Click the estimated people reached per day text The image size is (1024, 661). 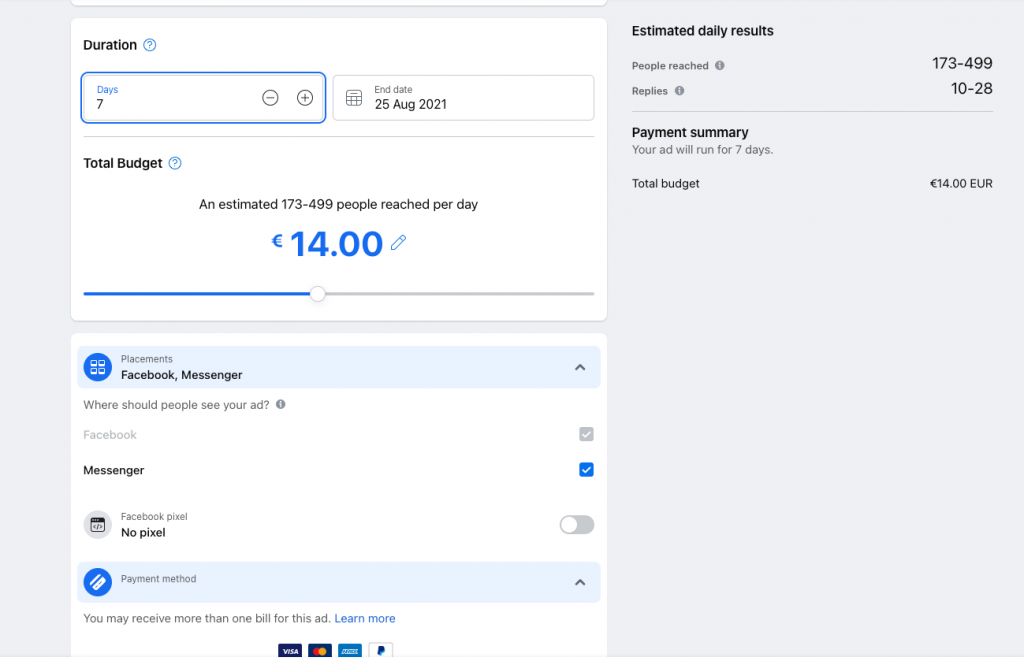point(338,204)
